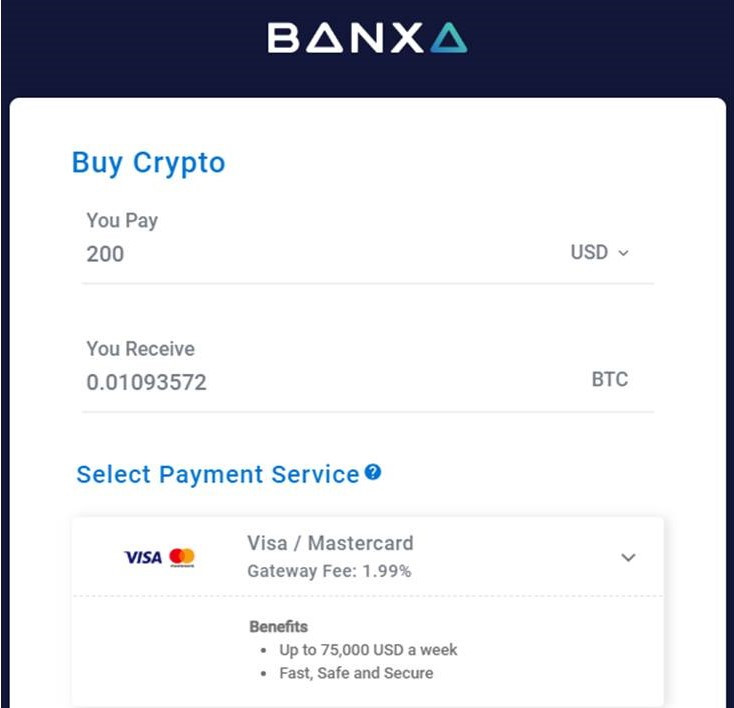Screen dimensions: 734x708
Task: Click the BANXA logo in header
Action: click(x=367, y=37)
